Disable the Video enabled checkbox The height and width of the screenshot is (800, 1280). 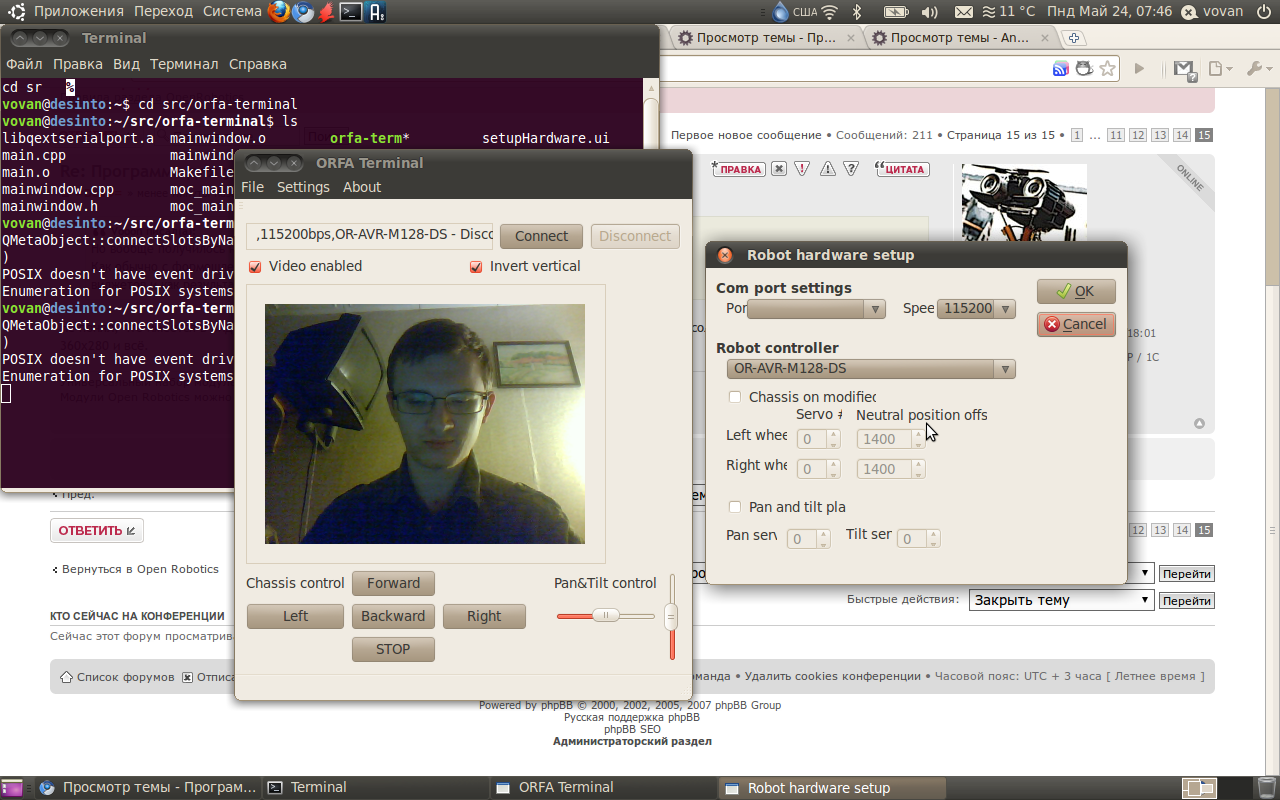(x=255, y=266)
